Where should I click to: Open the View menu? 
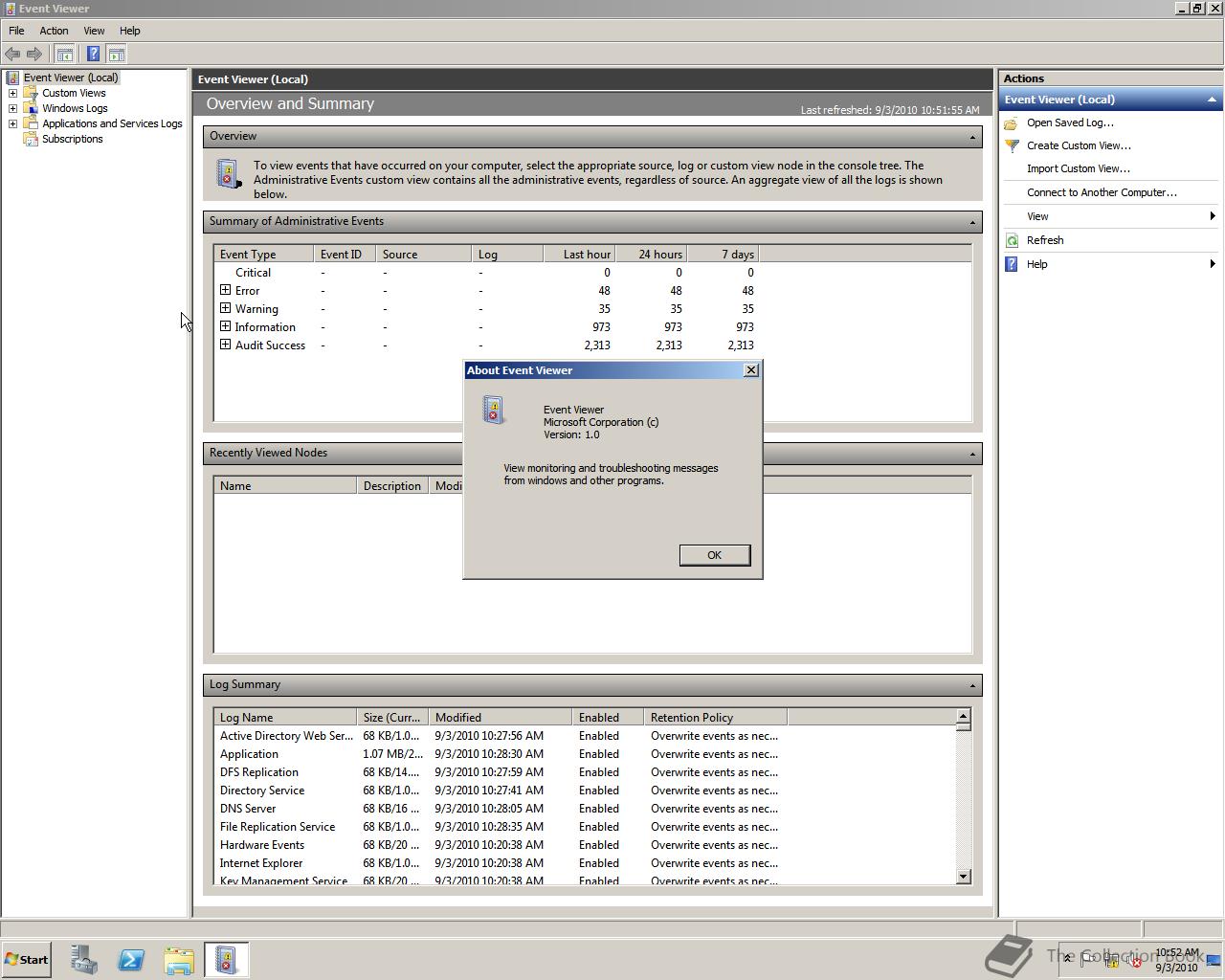pos(94,31)
